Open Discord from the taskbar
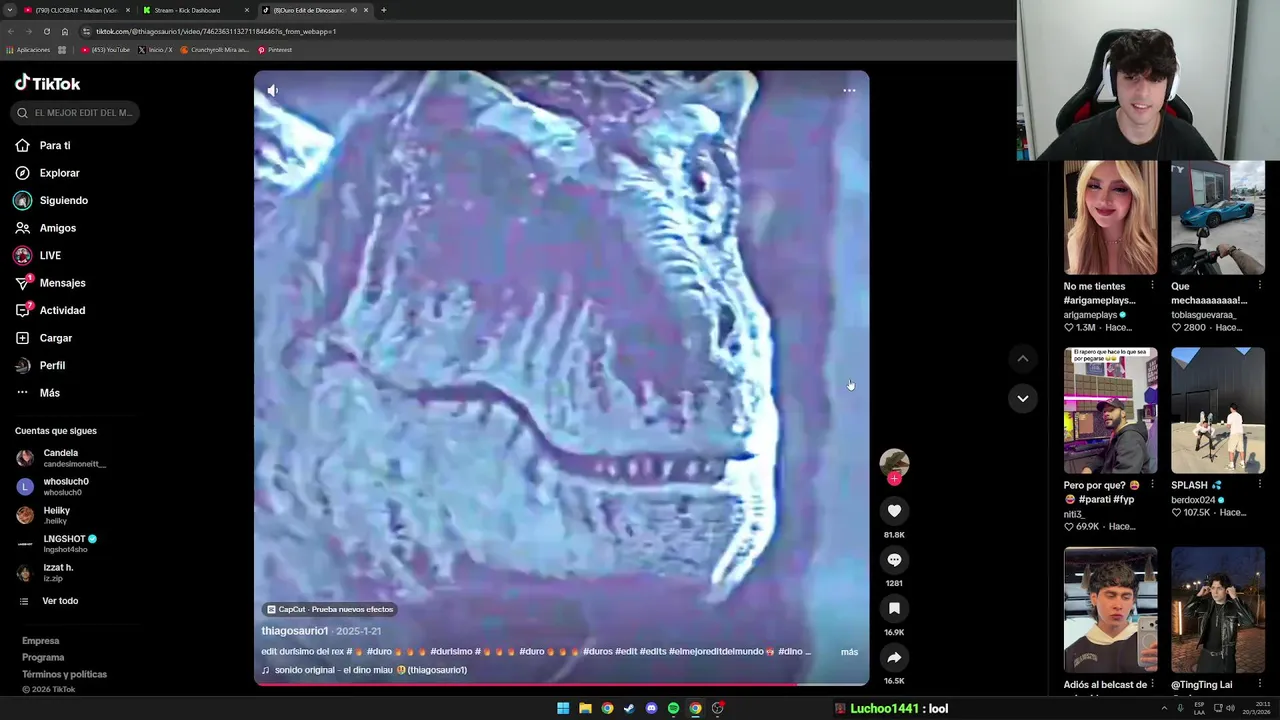This screenshot has height=720, width=1280. [651, 708]
